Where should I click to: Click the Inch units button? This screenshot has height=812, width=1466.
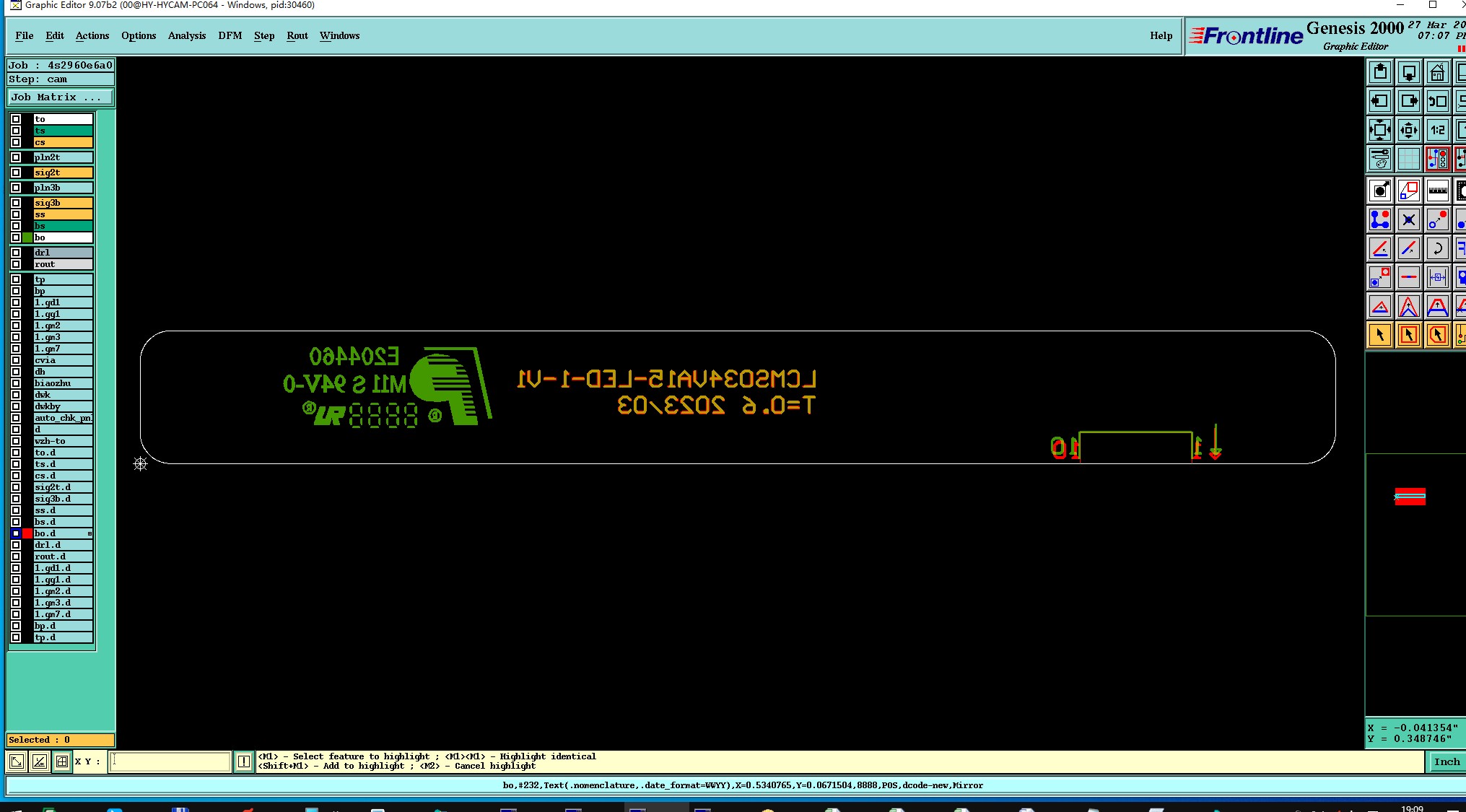click(x=1446, y=761)
